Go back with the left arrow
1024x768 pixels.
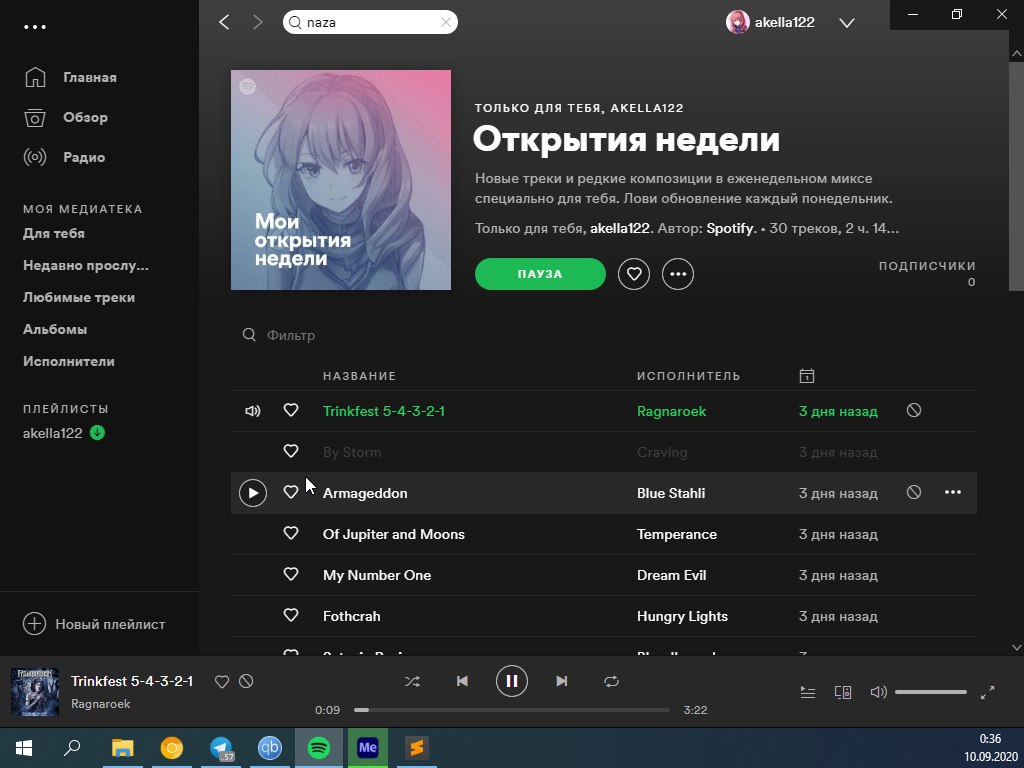tap(224, 22)
